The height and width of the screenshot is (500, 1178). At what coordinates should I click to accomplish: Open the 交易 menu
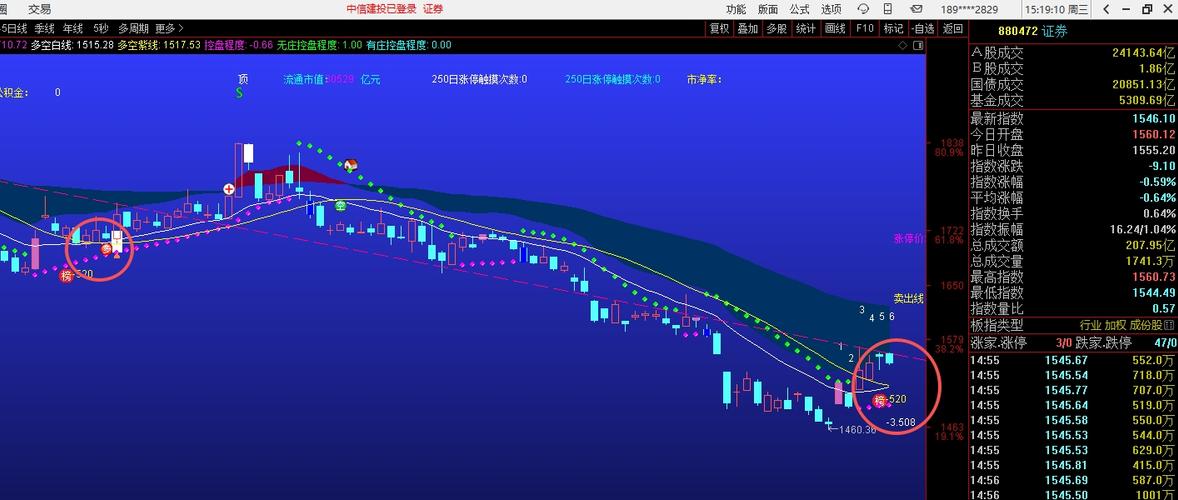pos(40,9)
